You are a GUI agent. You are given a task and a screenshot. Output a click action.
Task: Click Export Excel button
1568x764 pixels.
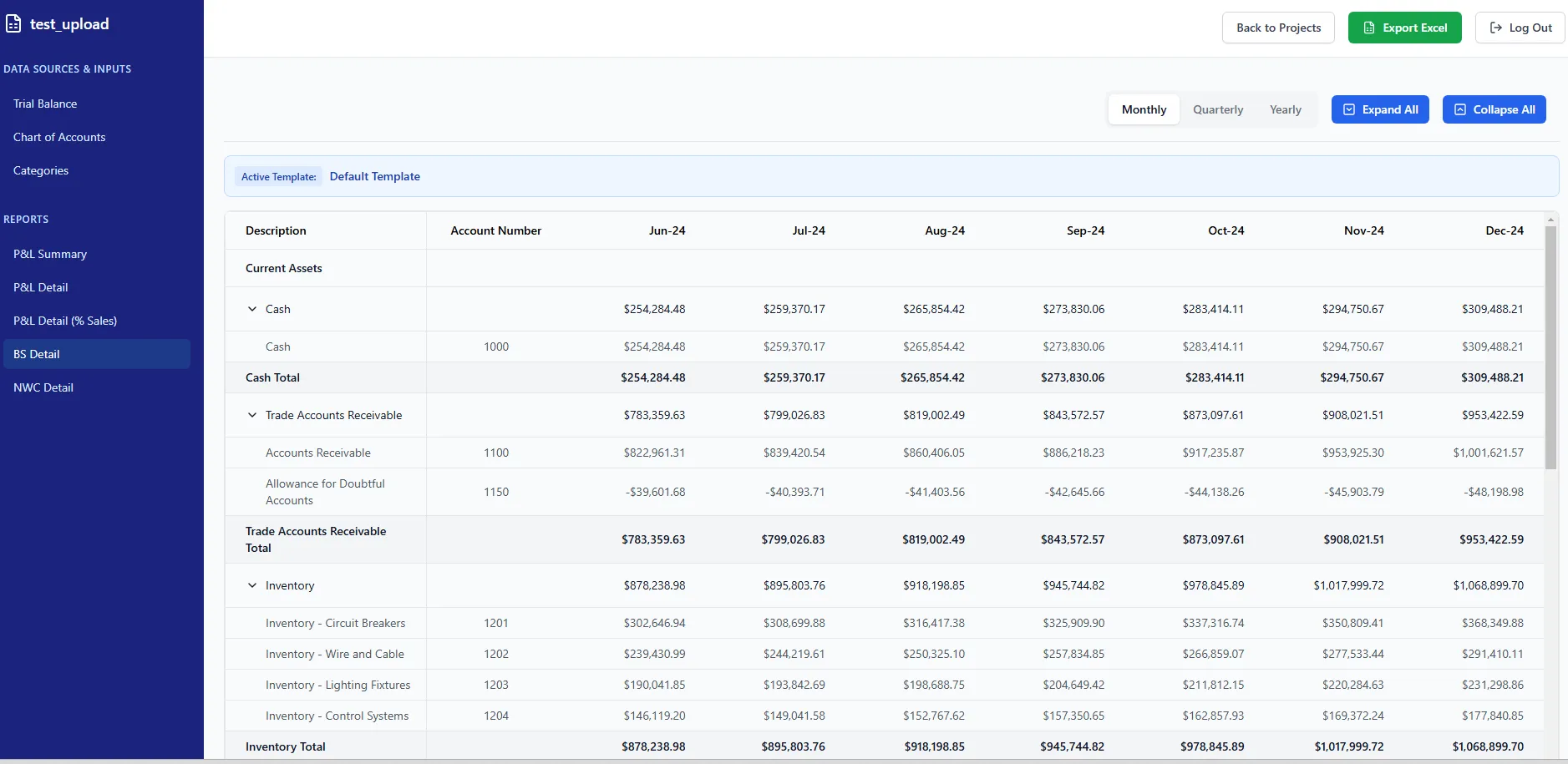click(1404, 28)
